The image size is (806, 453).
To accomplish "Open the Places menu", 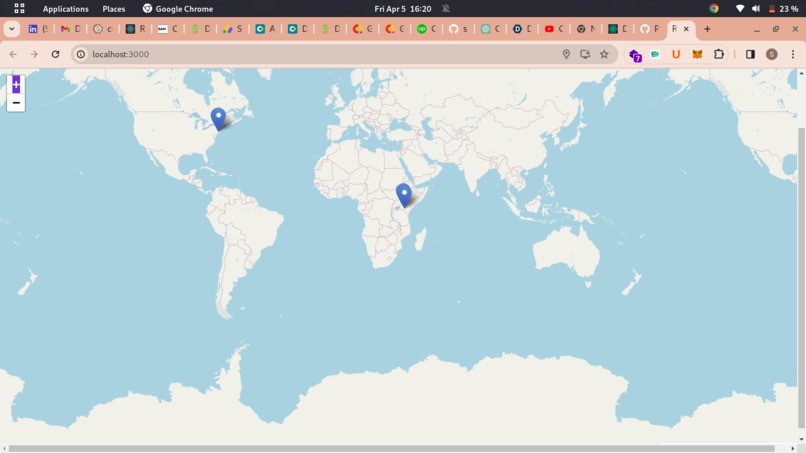I will coord(114,9).
